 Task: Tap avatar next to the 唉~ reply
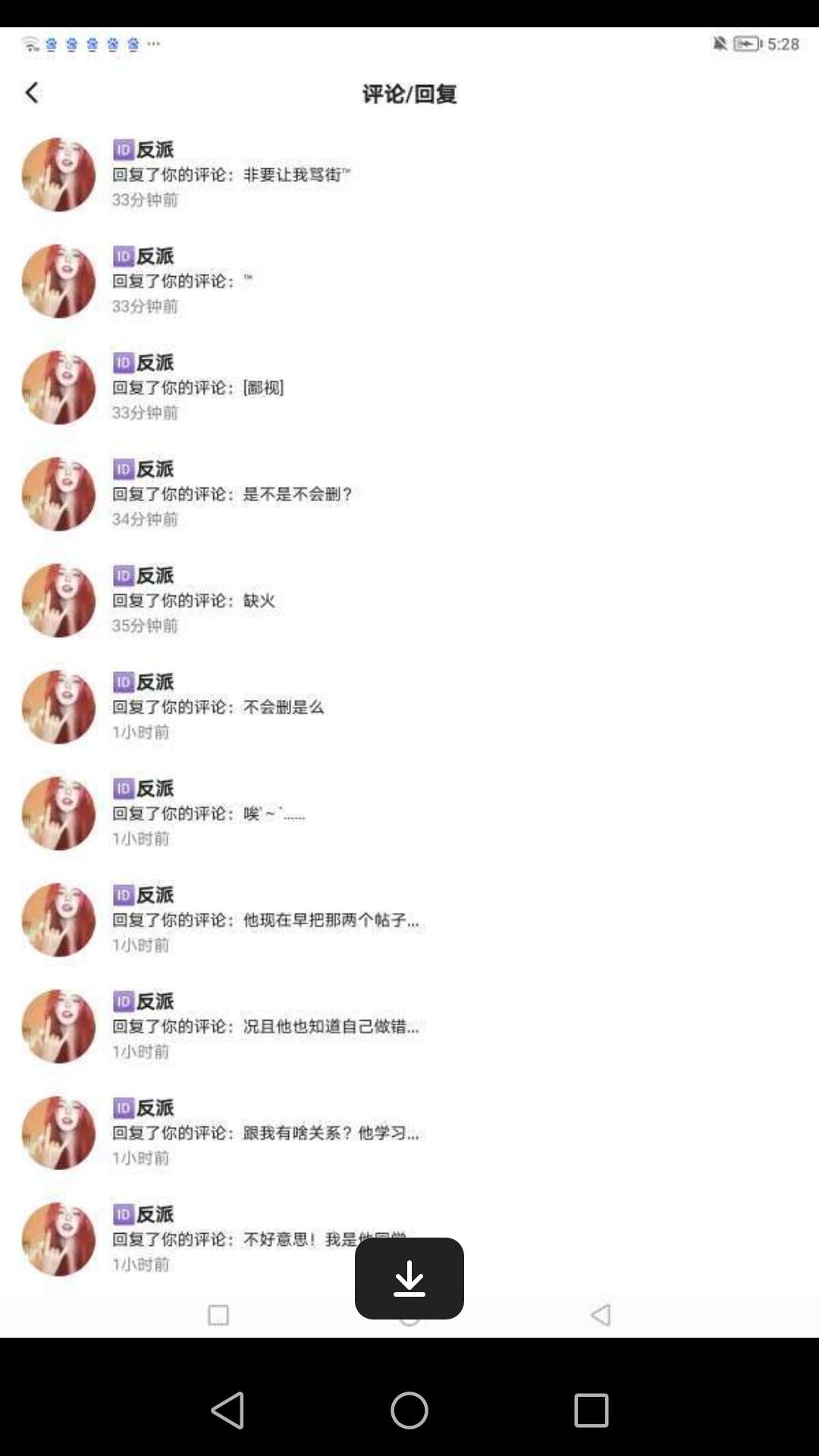click(x=59, y=813)
